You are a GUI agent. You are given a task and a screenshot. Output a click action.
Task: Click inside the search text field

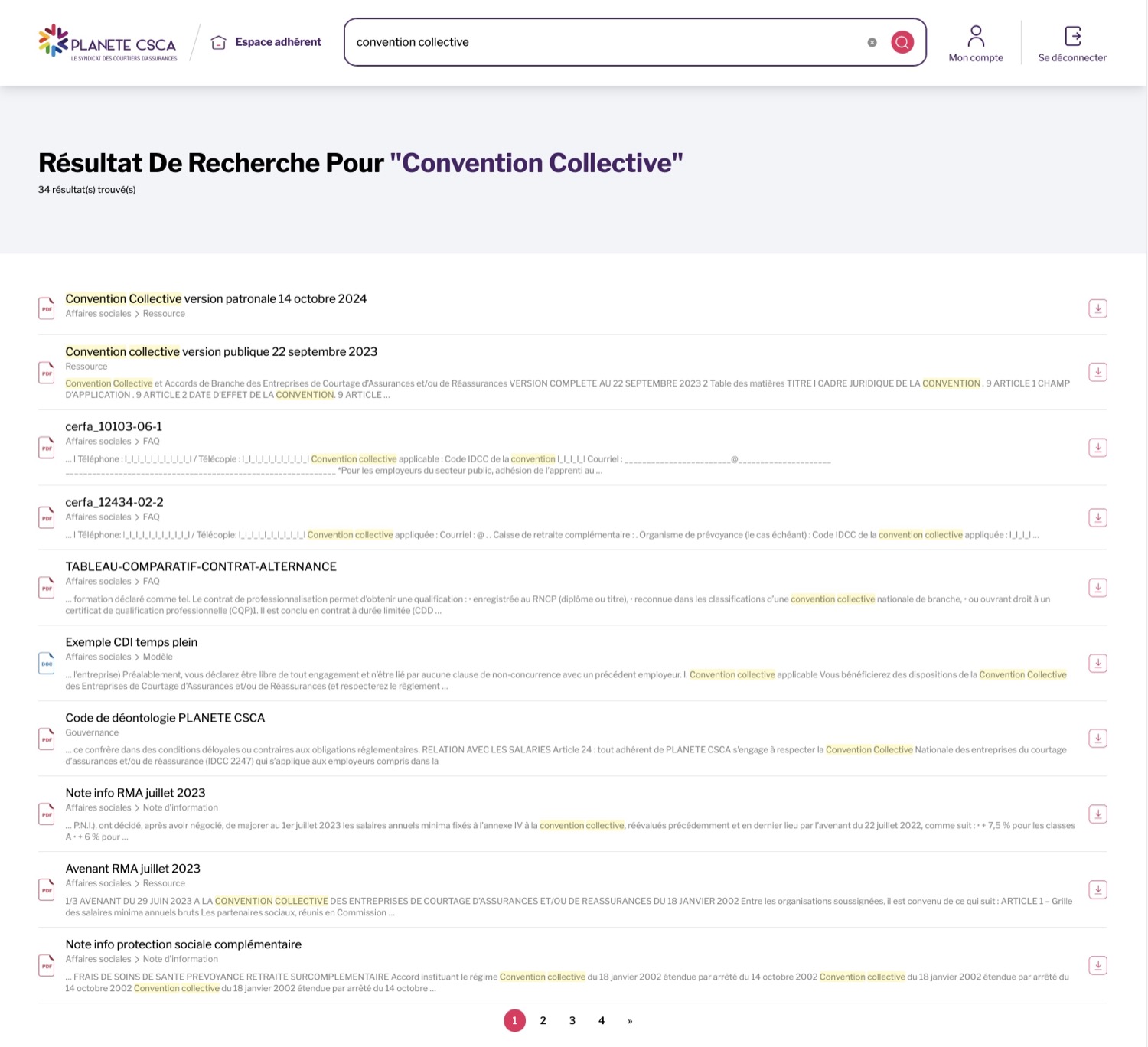coord(605,42)
